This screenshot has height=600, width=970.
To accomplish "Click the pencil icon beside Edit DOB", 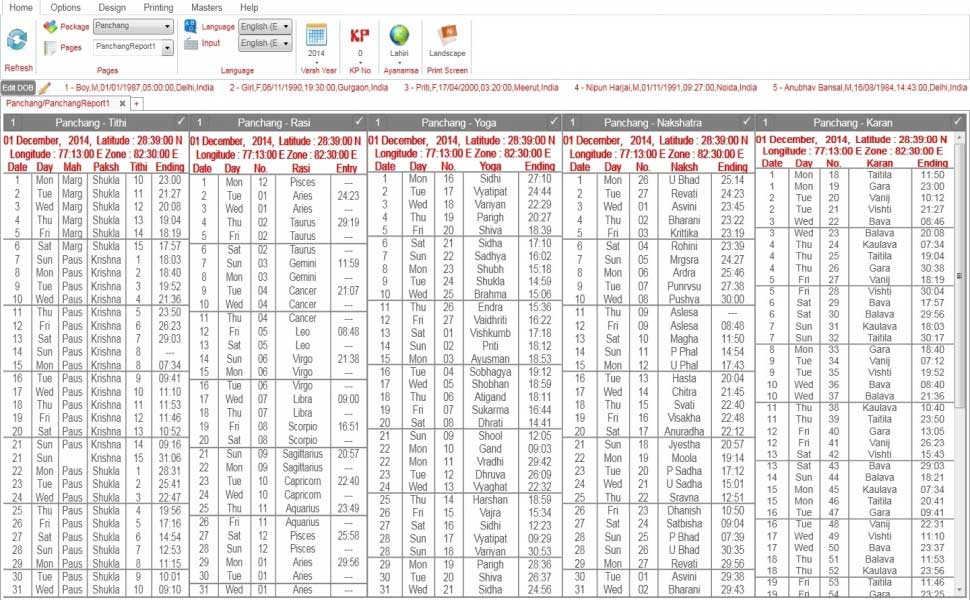I will [45, 88].
